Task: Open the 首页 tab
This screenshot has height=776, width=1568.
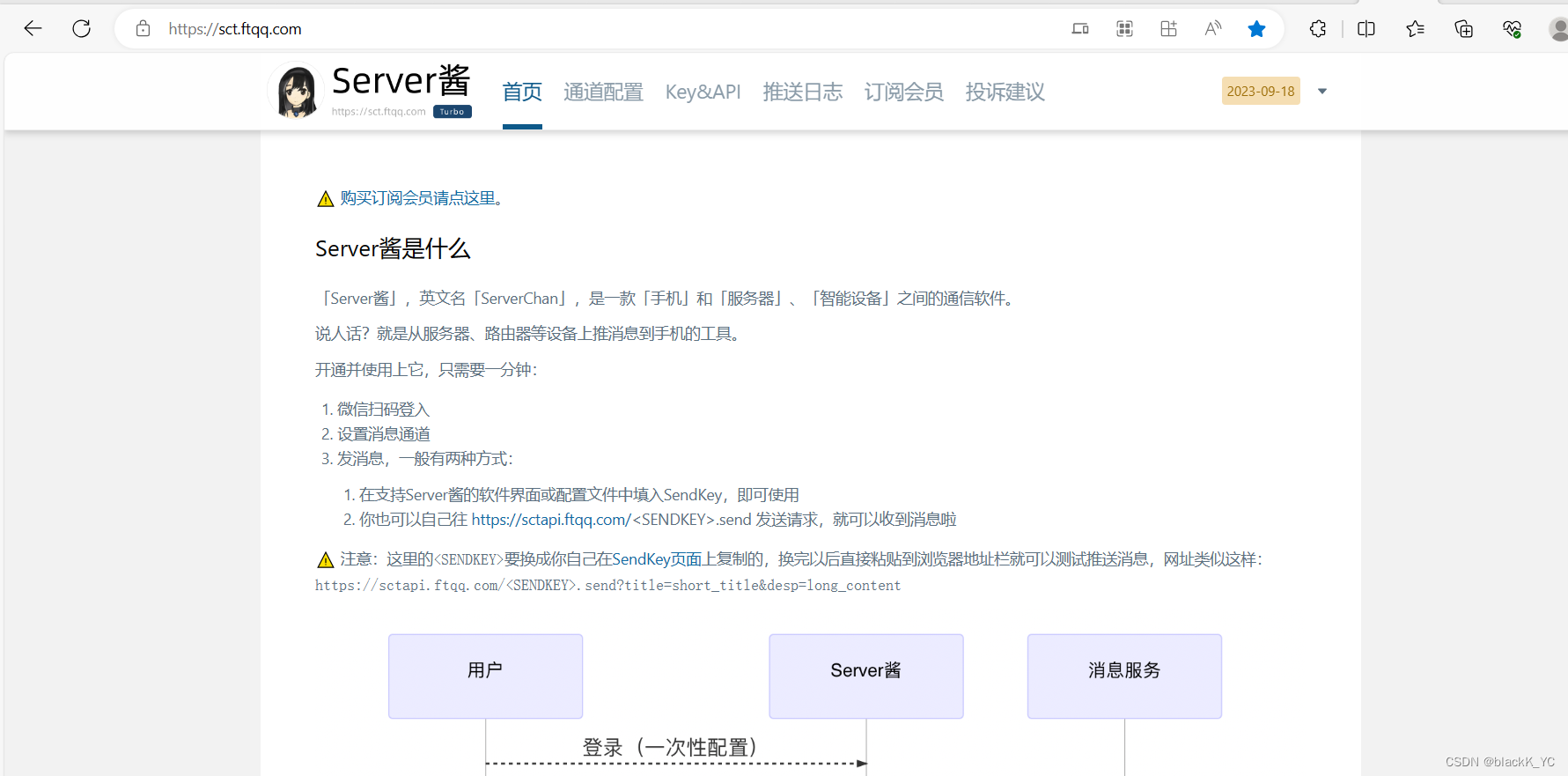Action: (522, 92)
